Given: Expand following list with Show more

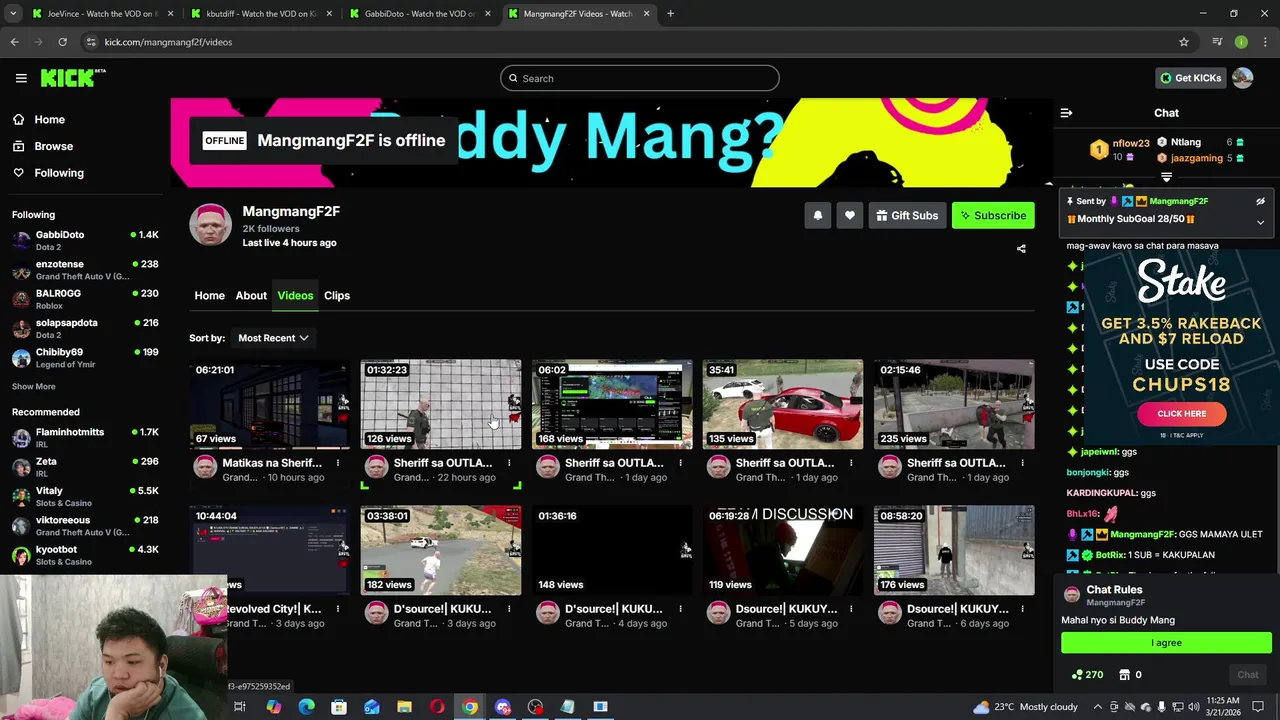Looking at the screenshot, I should point(34,386).
